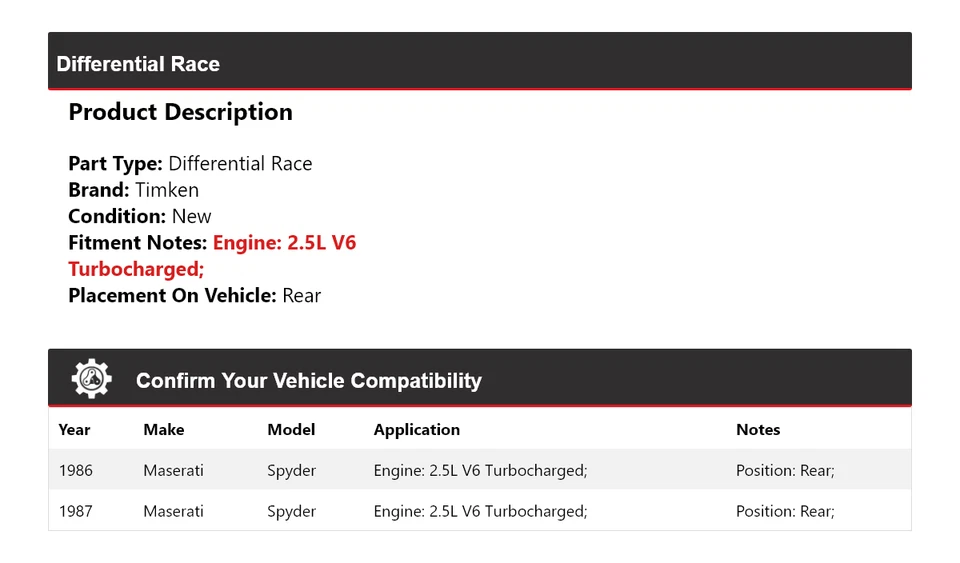Sort by the Year column header
This screenshot has height=563, width=960.
point(74,430)
